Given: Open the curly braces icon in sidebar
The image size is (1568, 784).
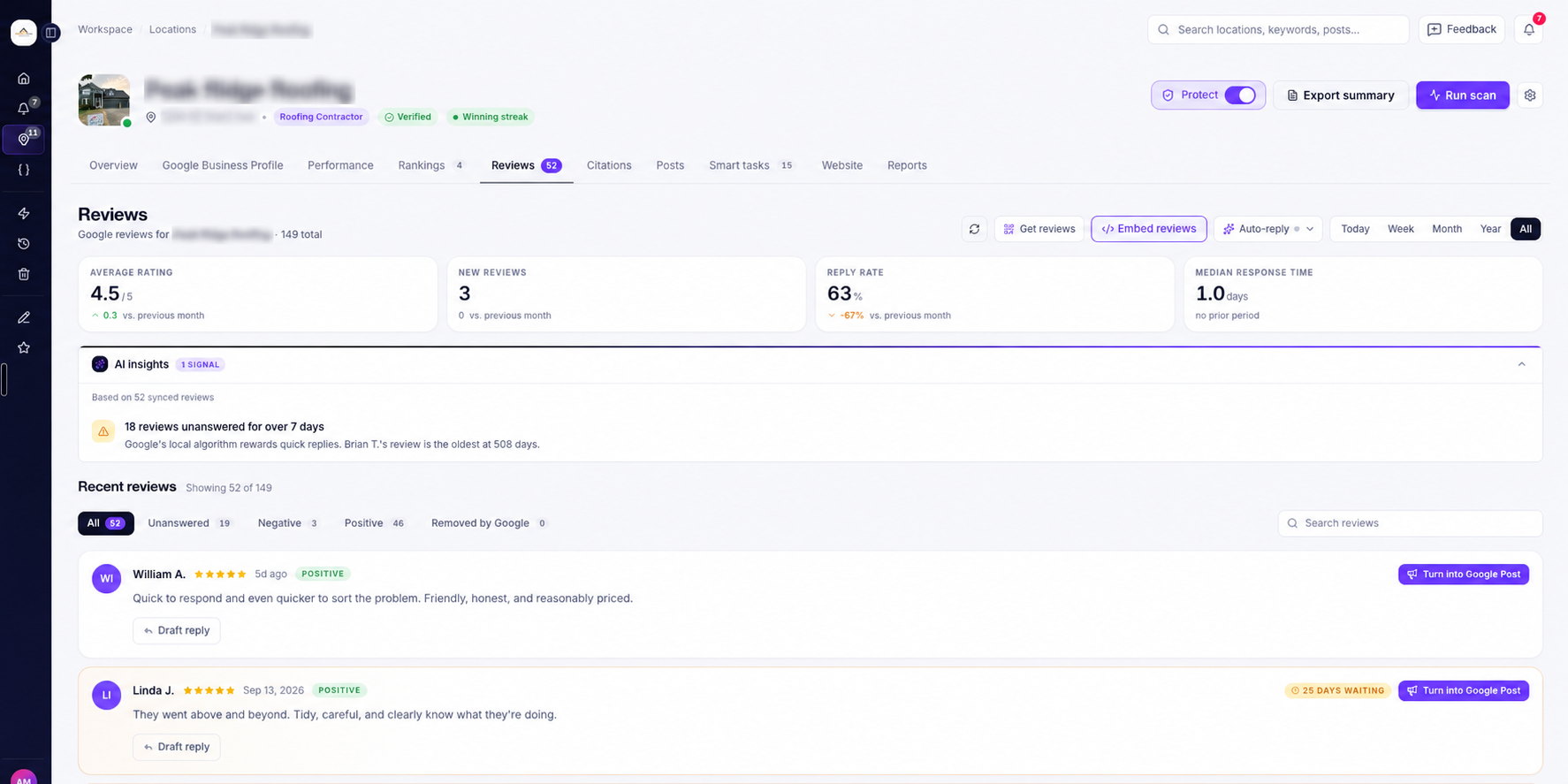Looking at the screenshot, I should pyautogui.click(x=24, y=170).
